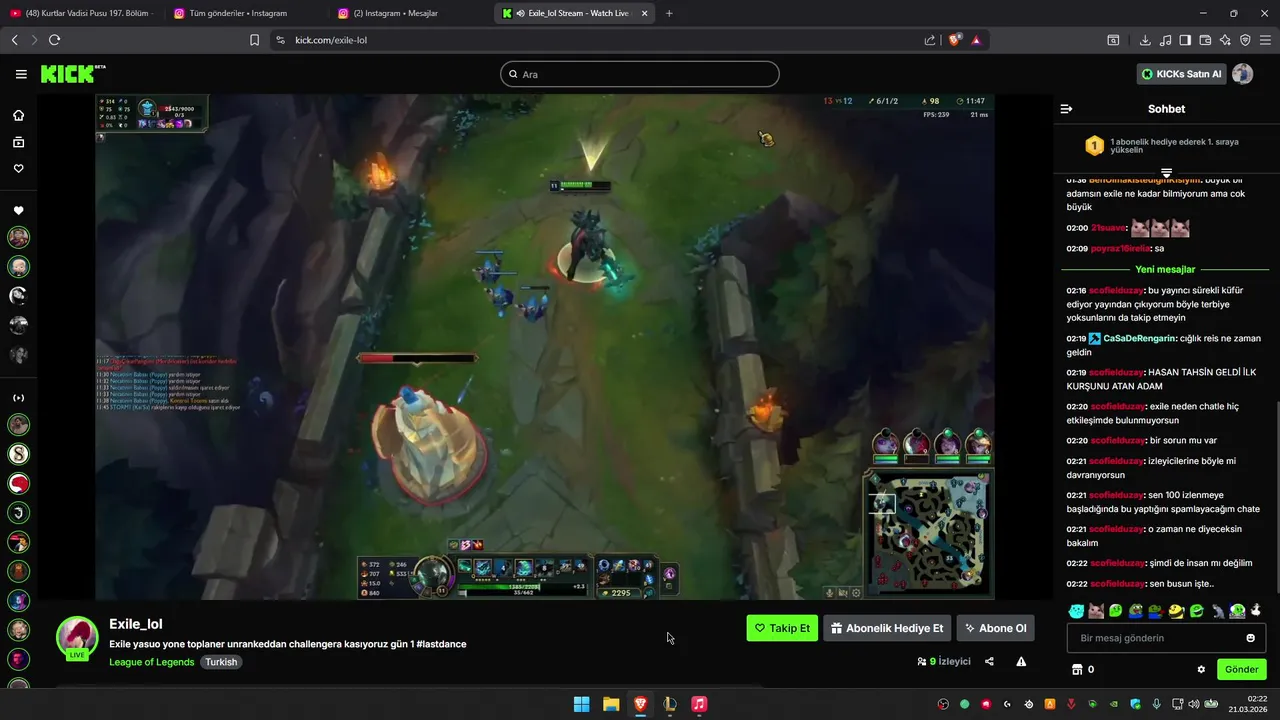Image resolution: width=1280 pixels, height=720 pixels.
Task: Open Brave Leo AI sparkle icon
Action: pyautogui.click(x=1225, y=40)
